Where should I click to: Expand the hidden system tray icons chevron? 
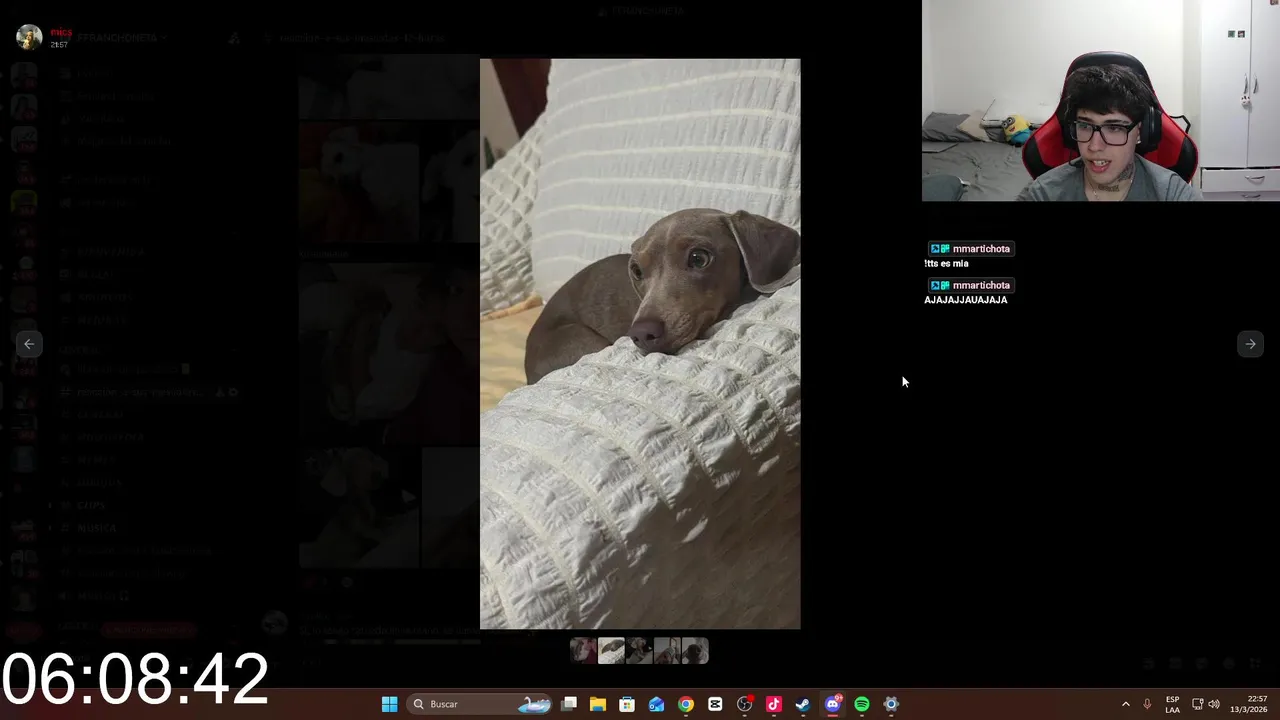(x=1125, y=704)
